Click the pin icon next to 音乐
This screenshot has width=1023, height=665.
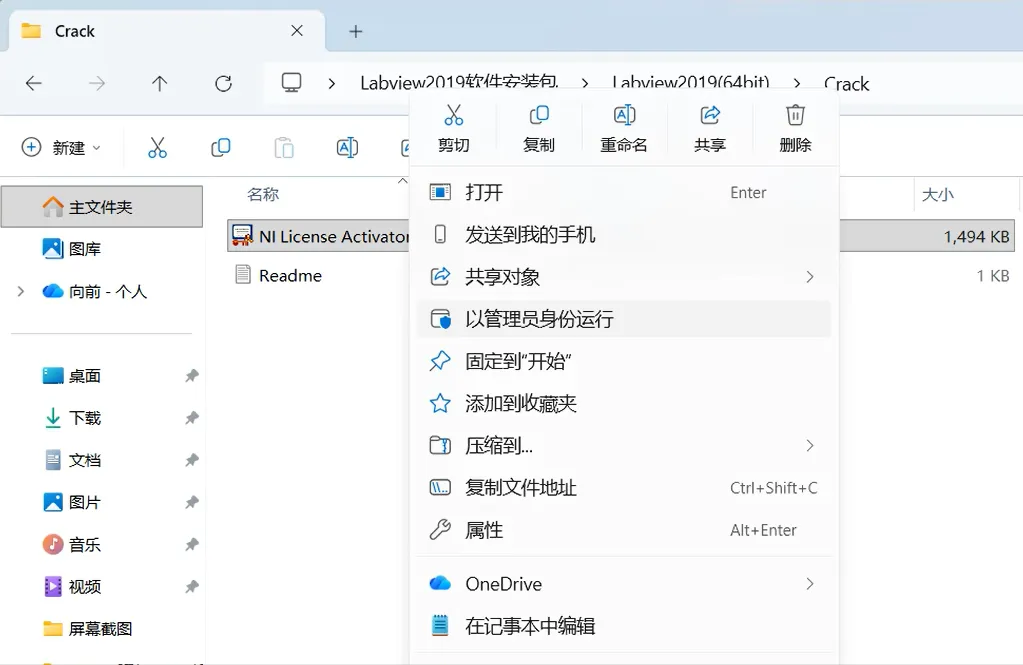click(191, 544)
